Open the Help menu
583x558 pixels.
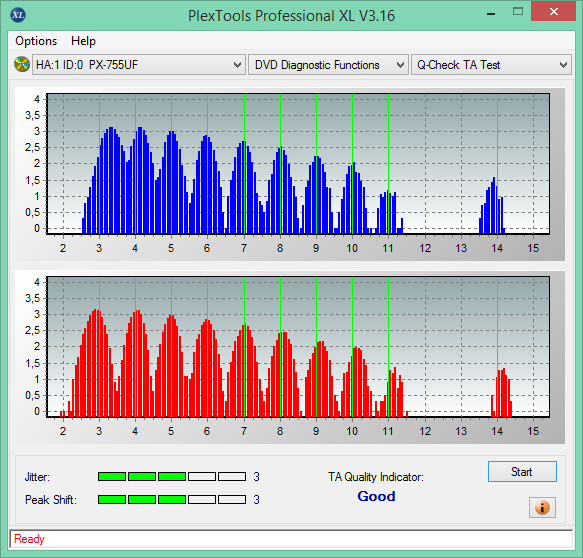pyautogui.click(x=83, y=41)
